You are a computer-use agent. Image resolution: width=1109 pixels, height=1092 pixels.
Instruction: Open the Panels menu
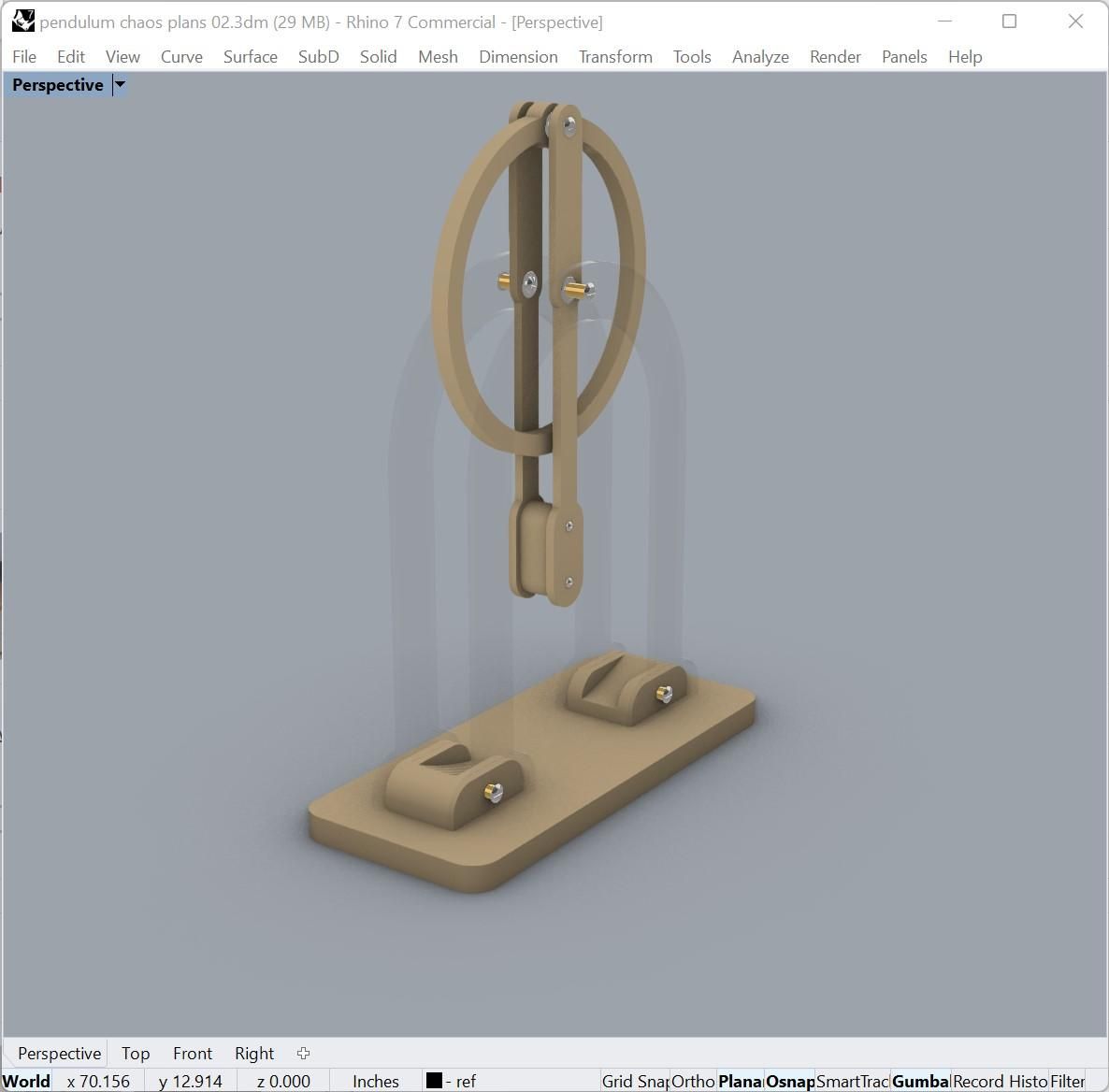(x=903, y=56)
